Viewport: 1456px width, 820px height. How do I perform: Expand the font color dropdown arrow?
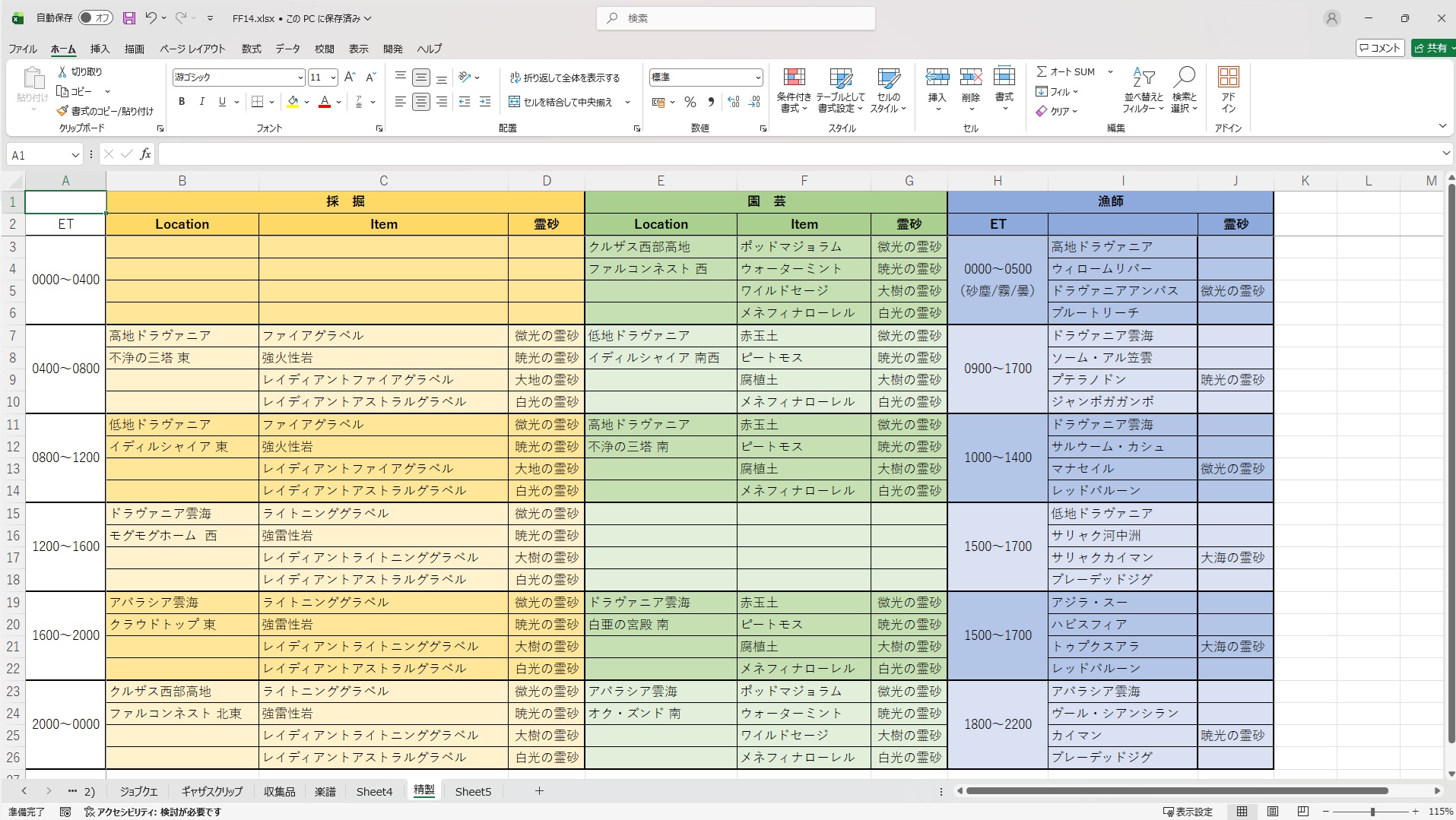point(338,102)
